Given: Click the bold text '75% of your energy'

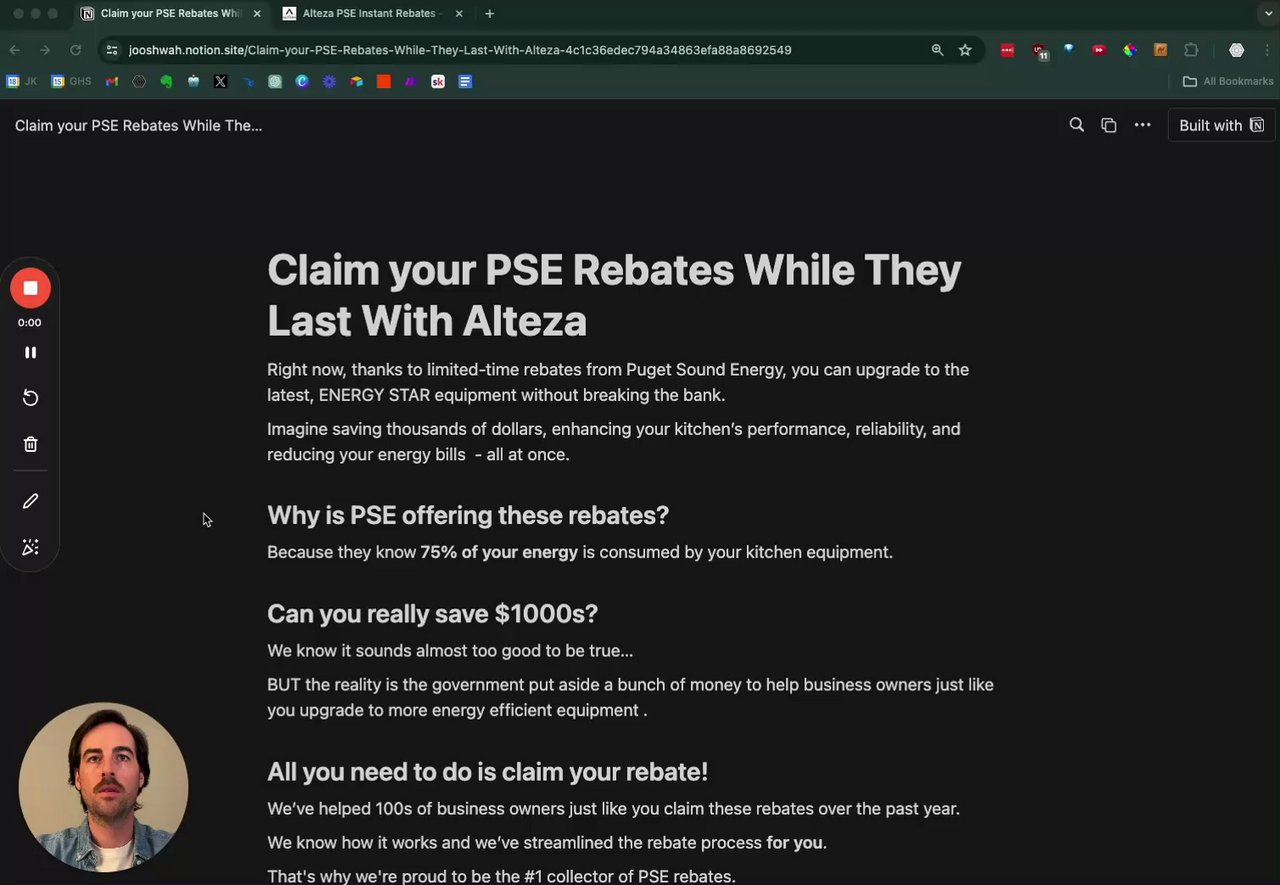Looking at the screenshot, I should coord(499,552).
